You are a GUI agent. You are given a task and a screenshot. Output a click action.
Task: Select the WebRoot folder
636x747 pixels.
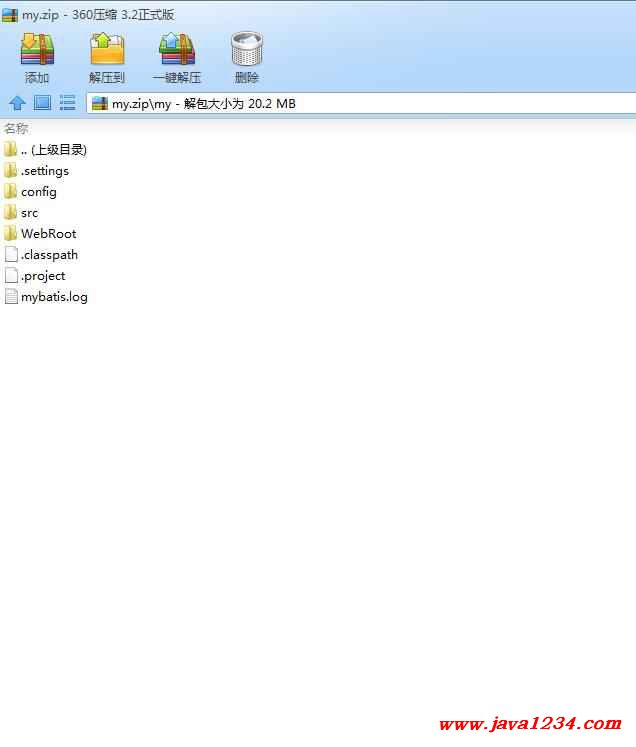48,234
